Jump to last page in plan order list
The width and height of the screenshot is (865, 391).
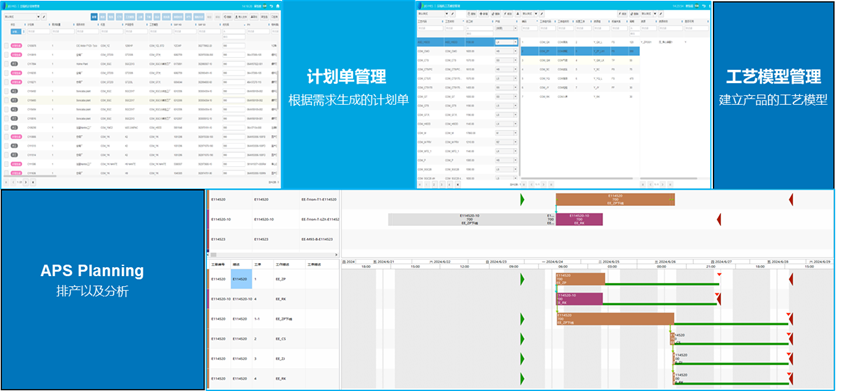point(33,182)
